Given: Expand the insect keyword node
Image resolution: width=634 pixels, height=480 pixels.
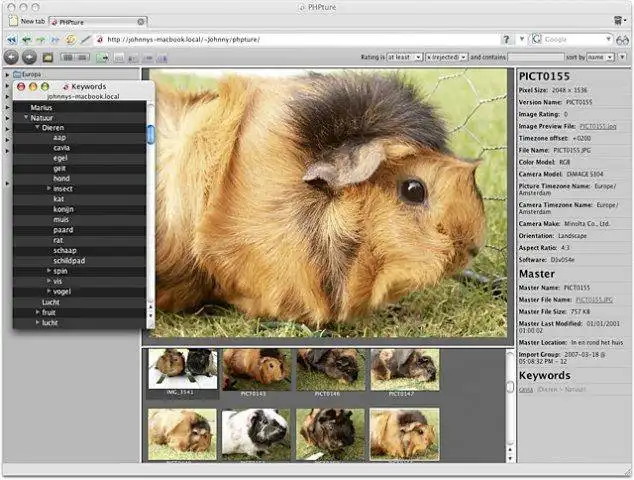Looking at the screenshot, I should coord(49,188).
